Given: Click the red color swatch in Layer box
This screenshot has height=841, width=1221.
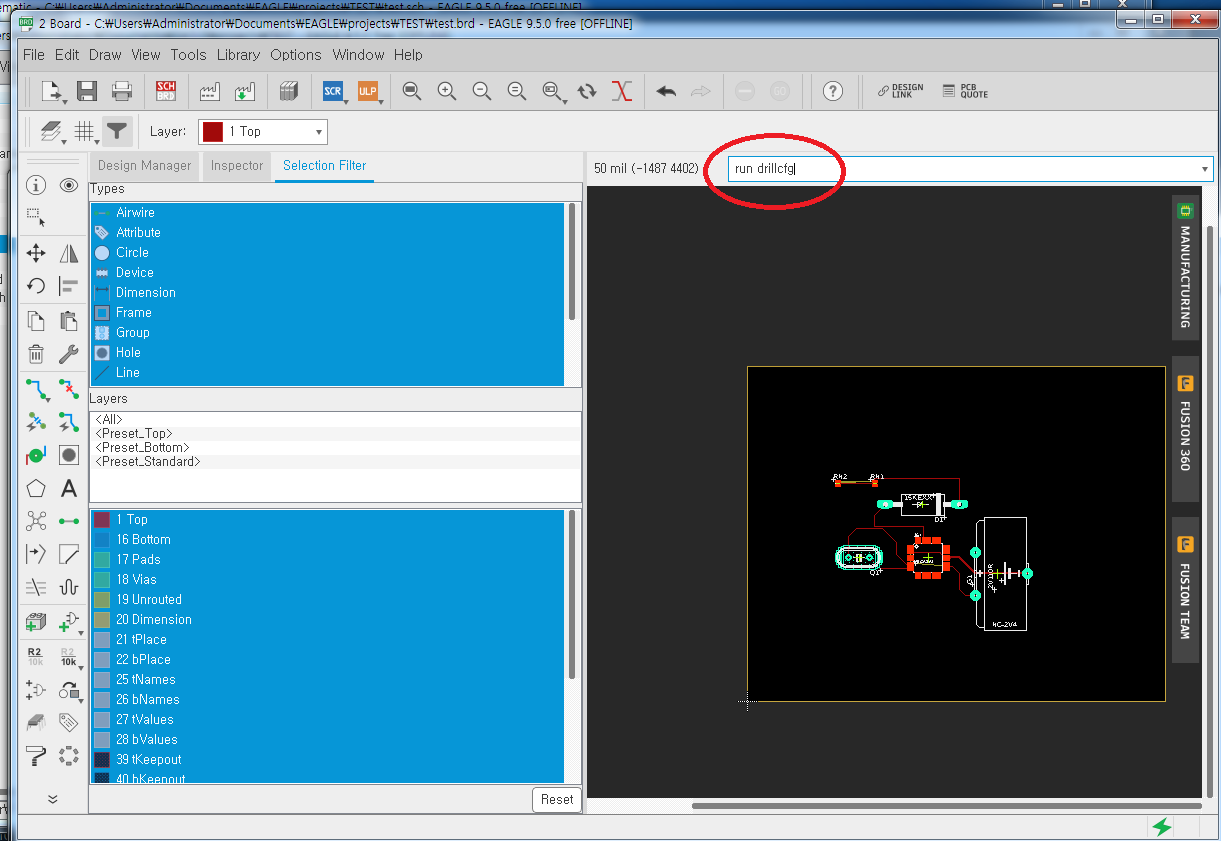Looking at the screenshot, I should [x=212, y=131].
